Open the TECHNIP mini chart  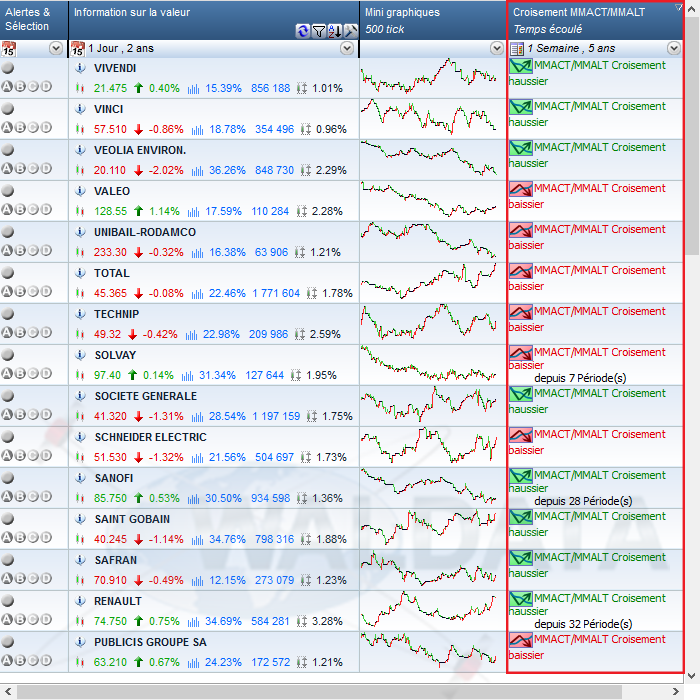coord(429,321)
